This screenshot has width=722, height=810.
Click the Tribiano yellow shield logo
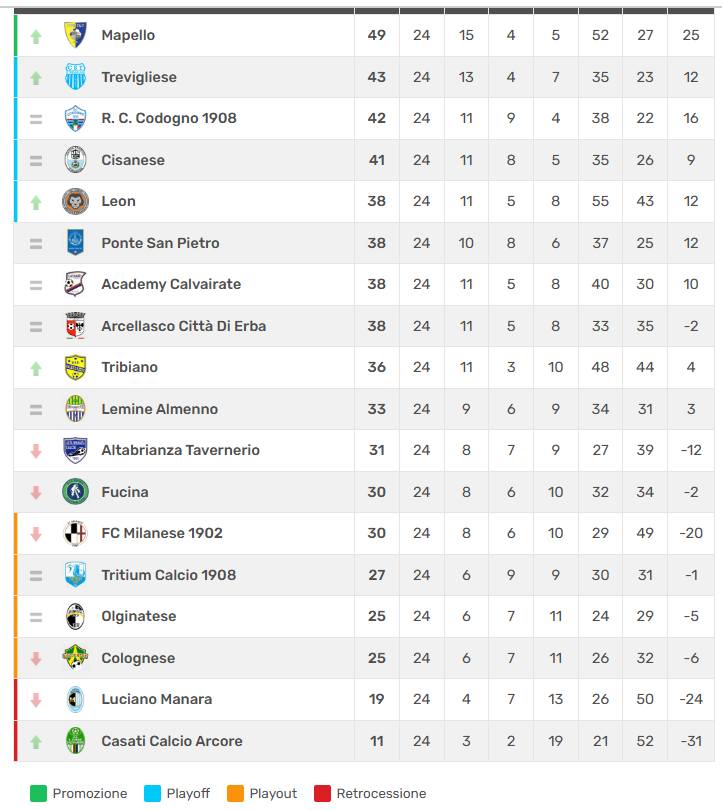pos(75,367)
